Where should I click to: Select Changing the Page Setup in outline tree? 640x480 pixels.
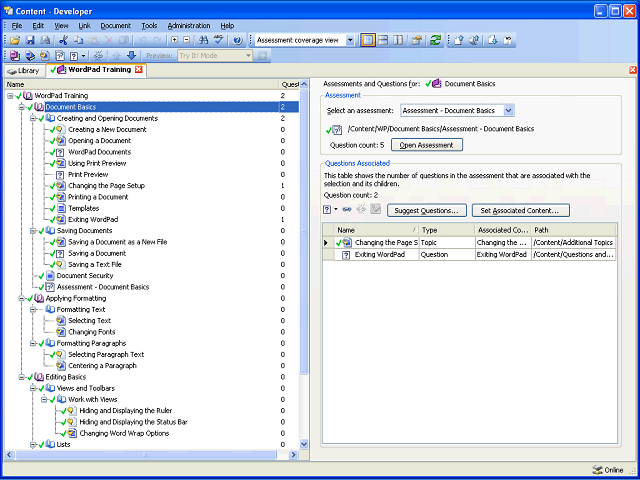(x=106, y=186)
